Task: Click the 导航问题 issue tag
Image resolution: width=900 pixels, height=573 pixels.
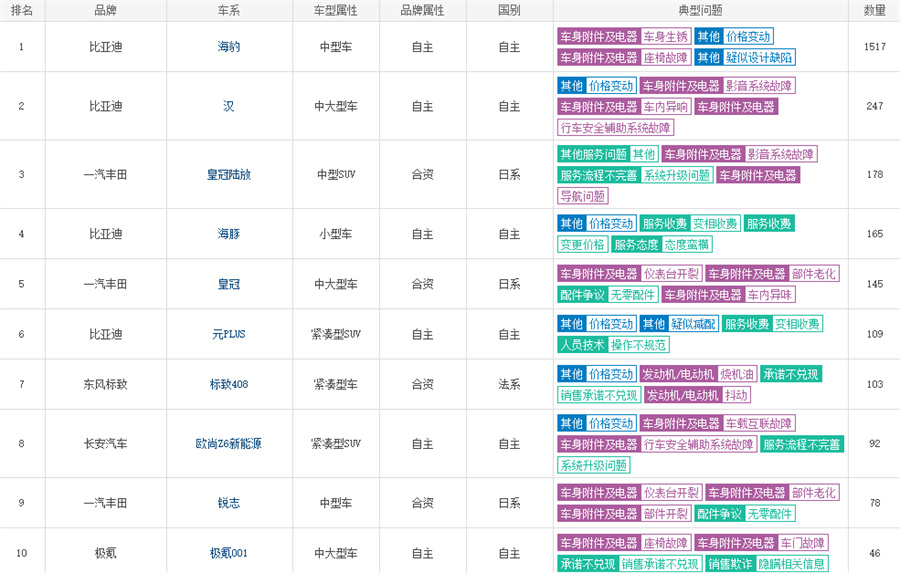Action: (583, 196)
